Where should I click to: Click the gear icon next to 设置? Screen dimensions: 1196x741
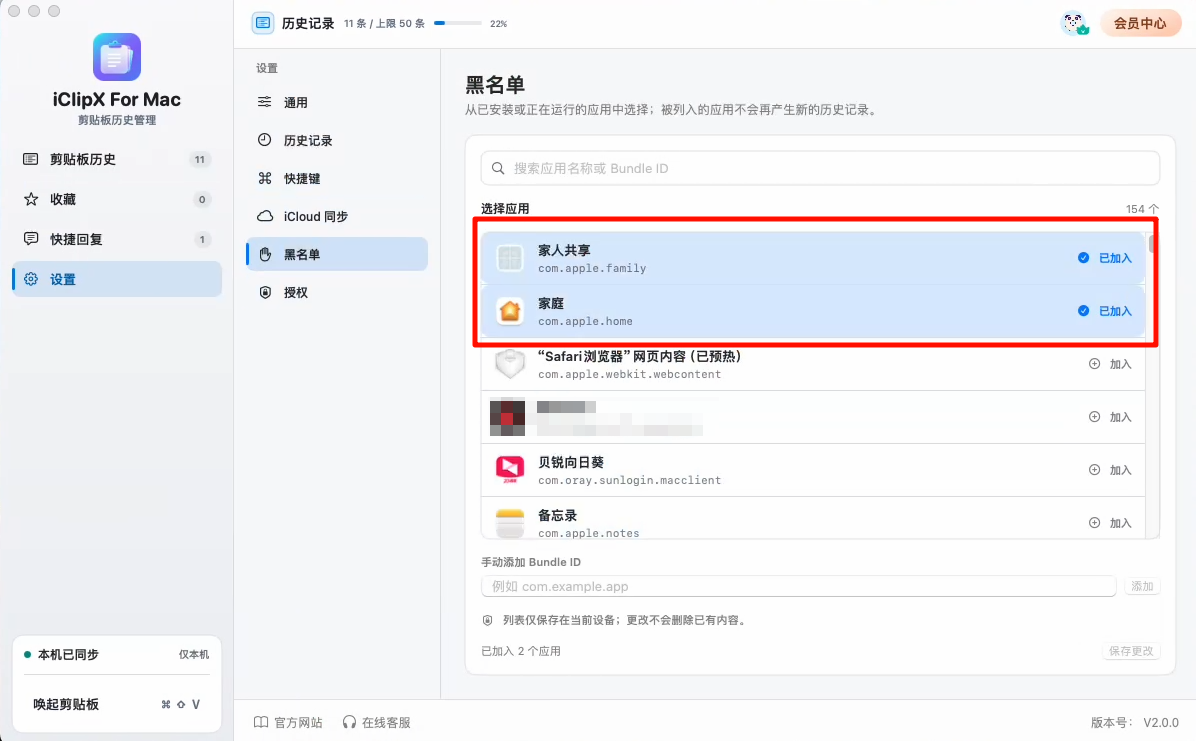tap(31, 279)
